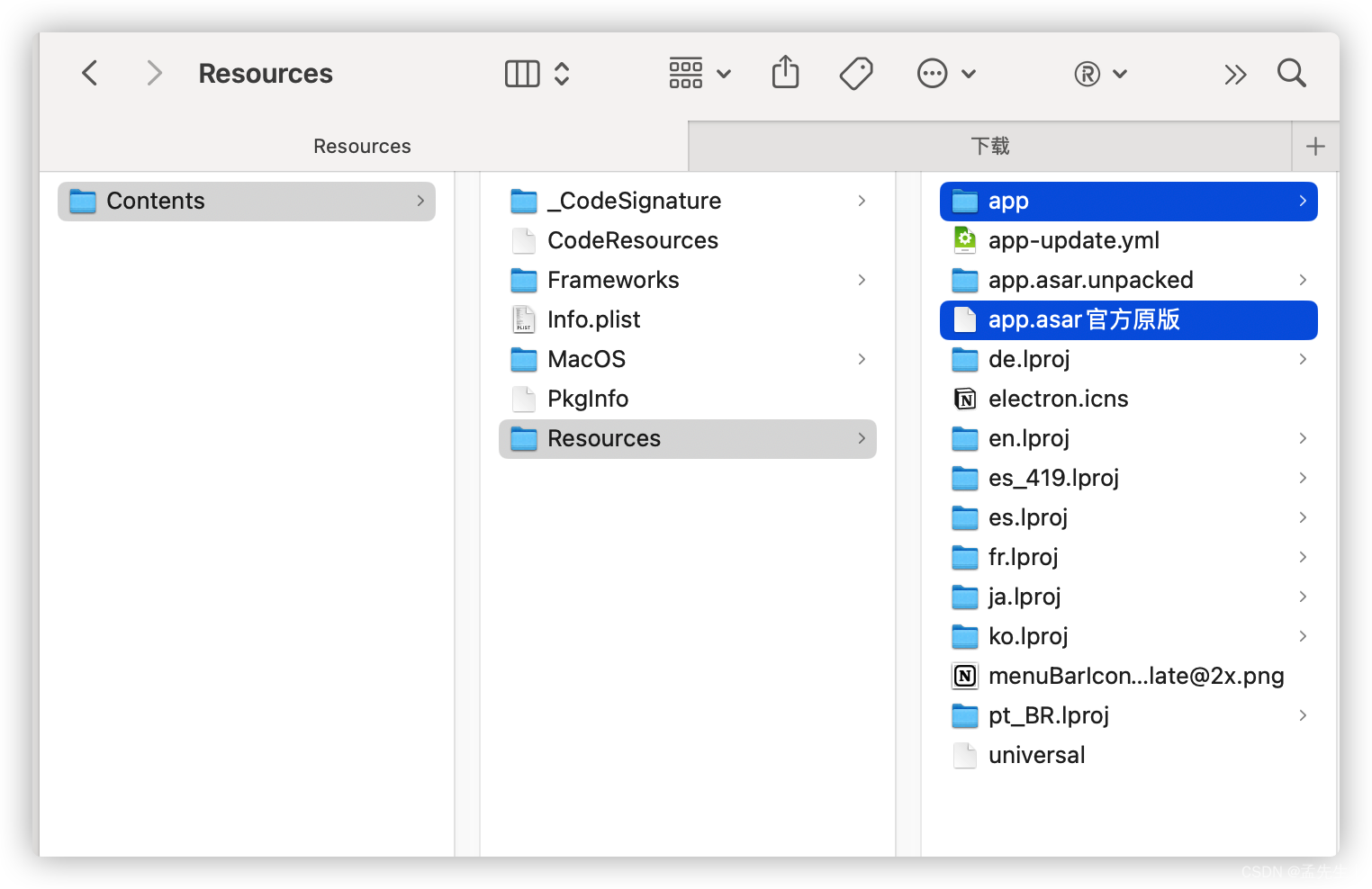Click the electron.icns Notion icon
Screen dimensions: 1372x889
point(965,399)
